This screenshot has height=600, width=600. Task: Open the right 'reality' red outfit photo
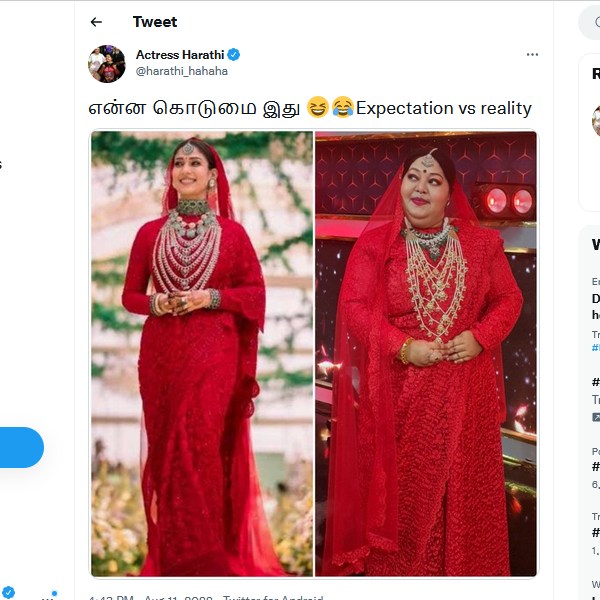coord(426,354)
